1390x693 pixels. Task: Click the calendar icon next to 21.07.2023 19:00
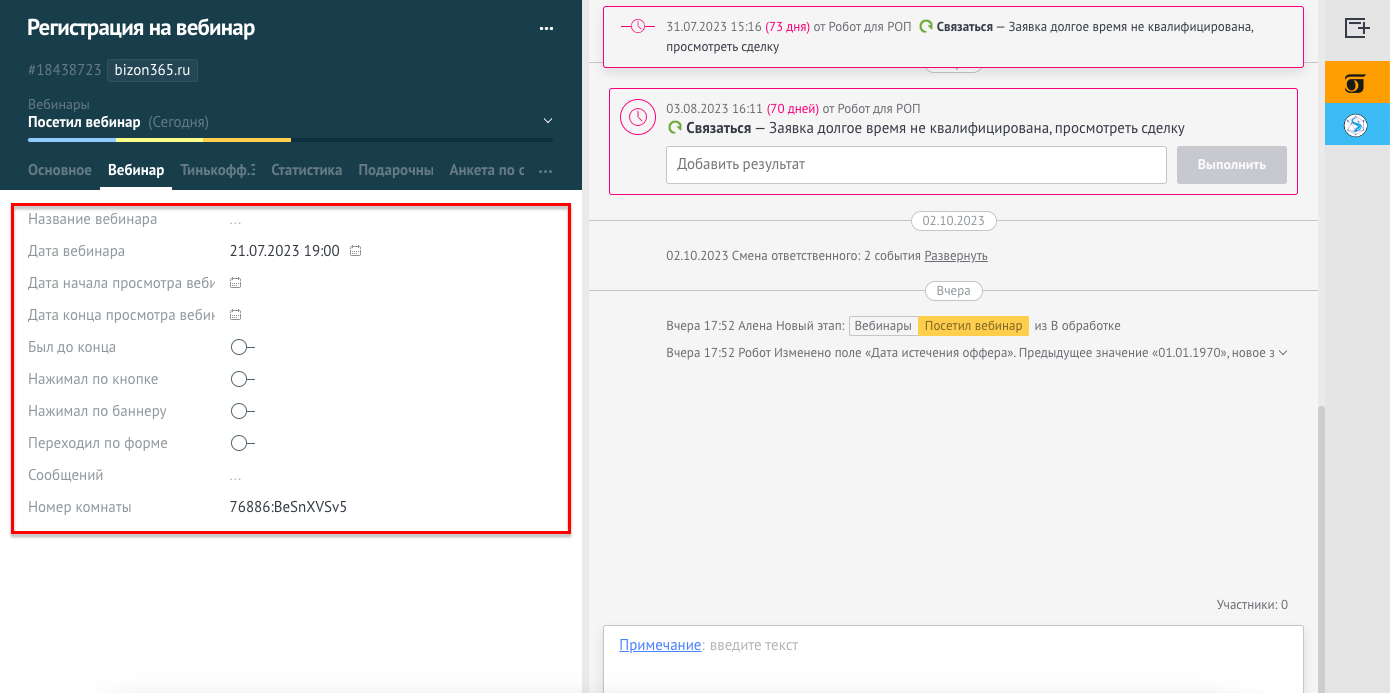point(355,251)
